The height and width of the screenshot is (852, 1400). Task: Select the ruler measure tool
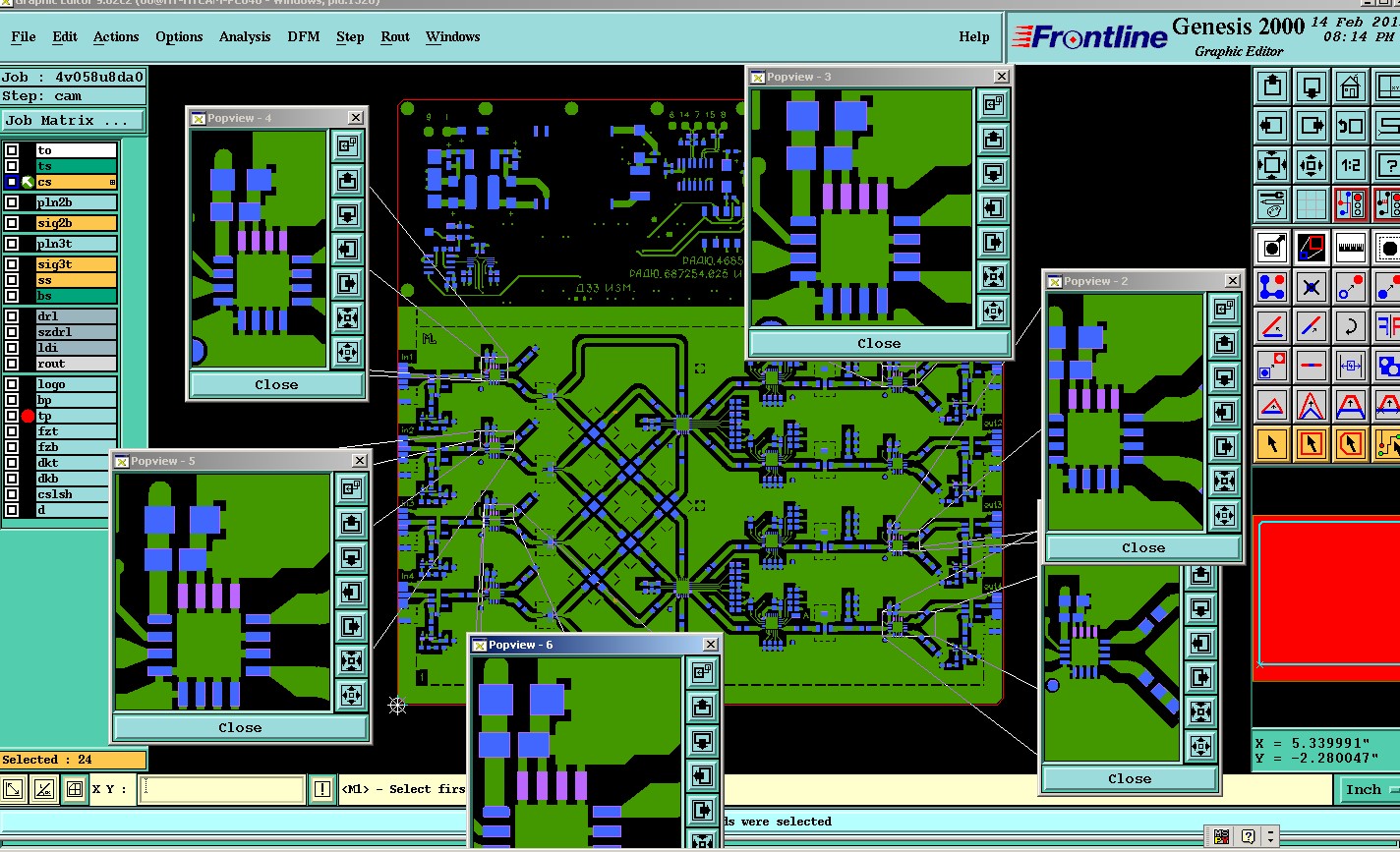pyautogui.click(x=1350, y=247)
